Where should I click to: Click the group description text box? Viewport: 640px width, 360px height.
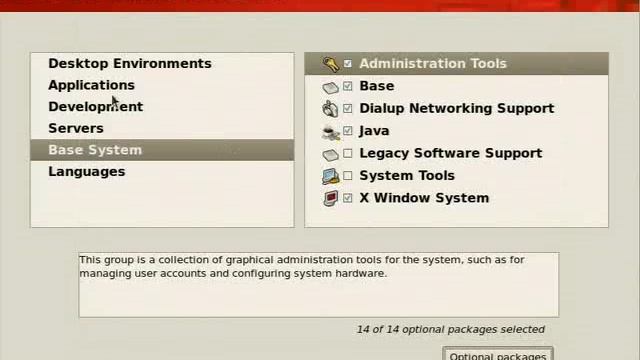318,285
